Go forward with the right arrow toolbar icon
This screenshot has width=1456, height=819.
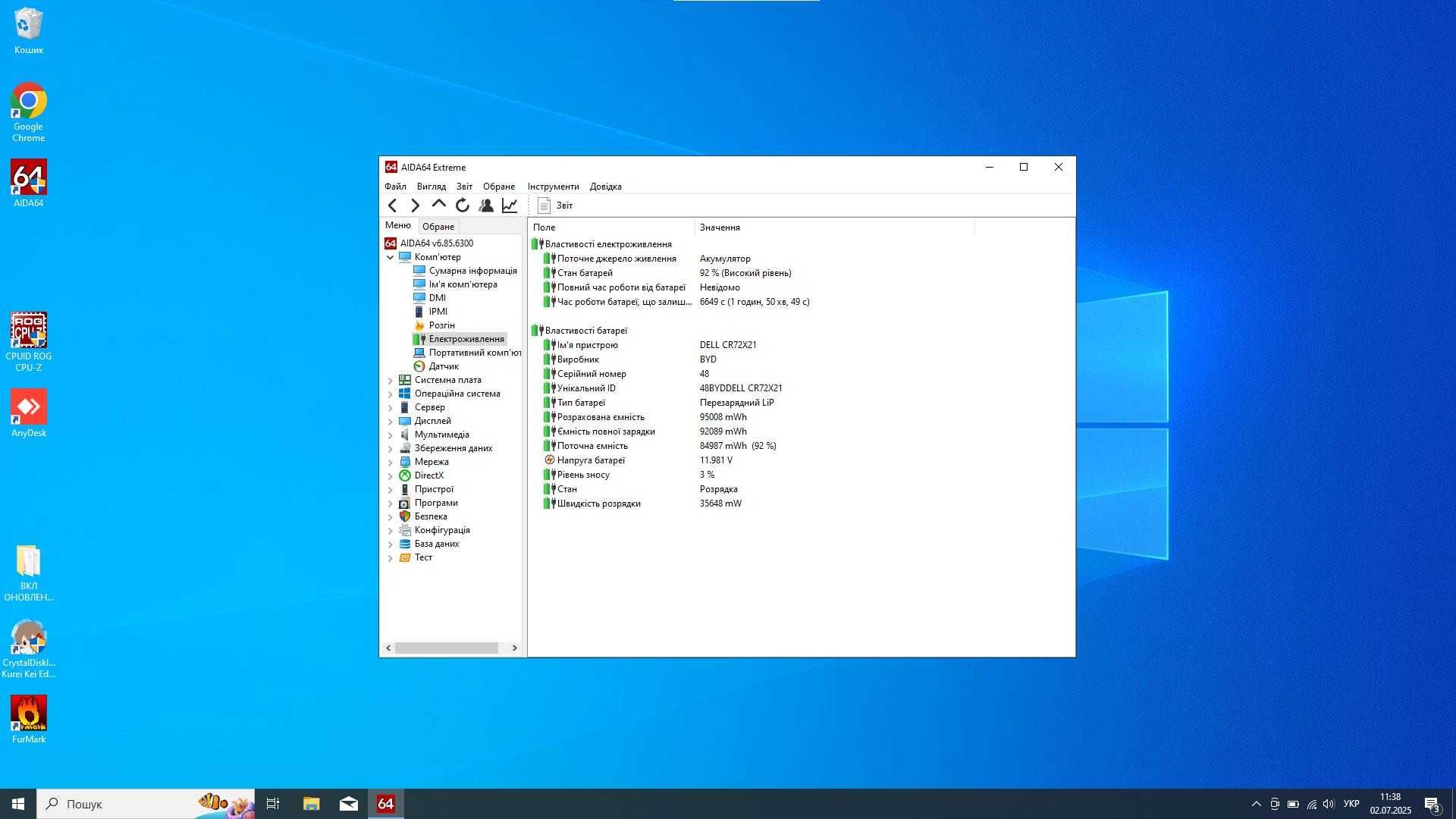[415, 206]
